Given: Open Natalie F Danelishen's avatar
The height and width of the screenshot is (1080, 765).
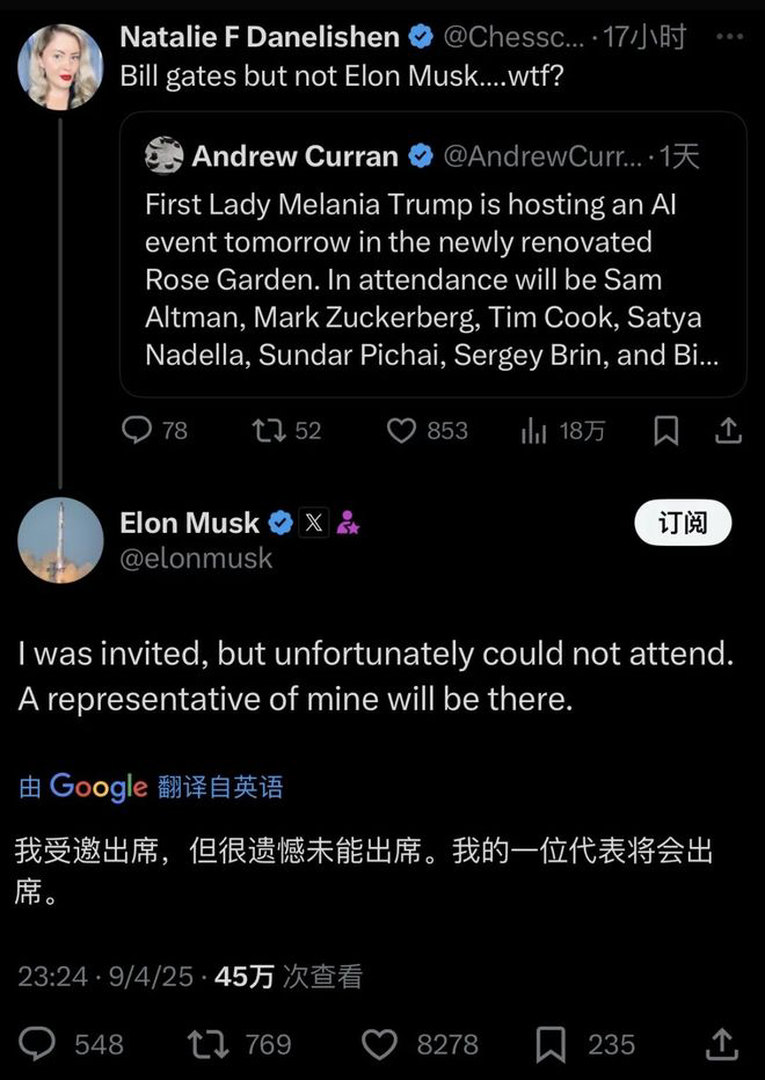Looking at the screenshot, I should [x=61, y=67].
